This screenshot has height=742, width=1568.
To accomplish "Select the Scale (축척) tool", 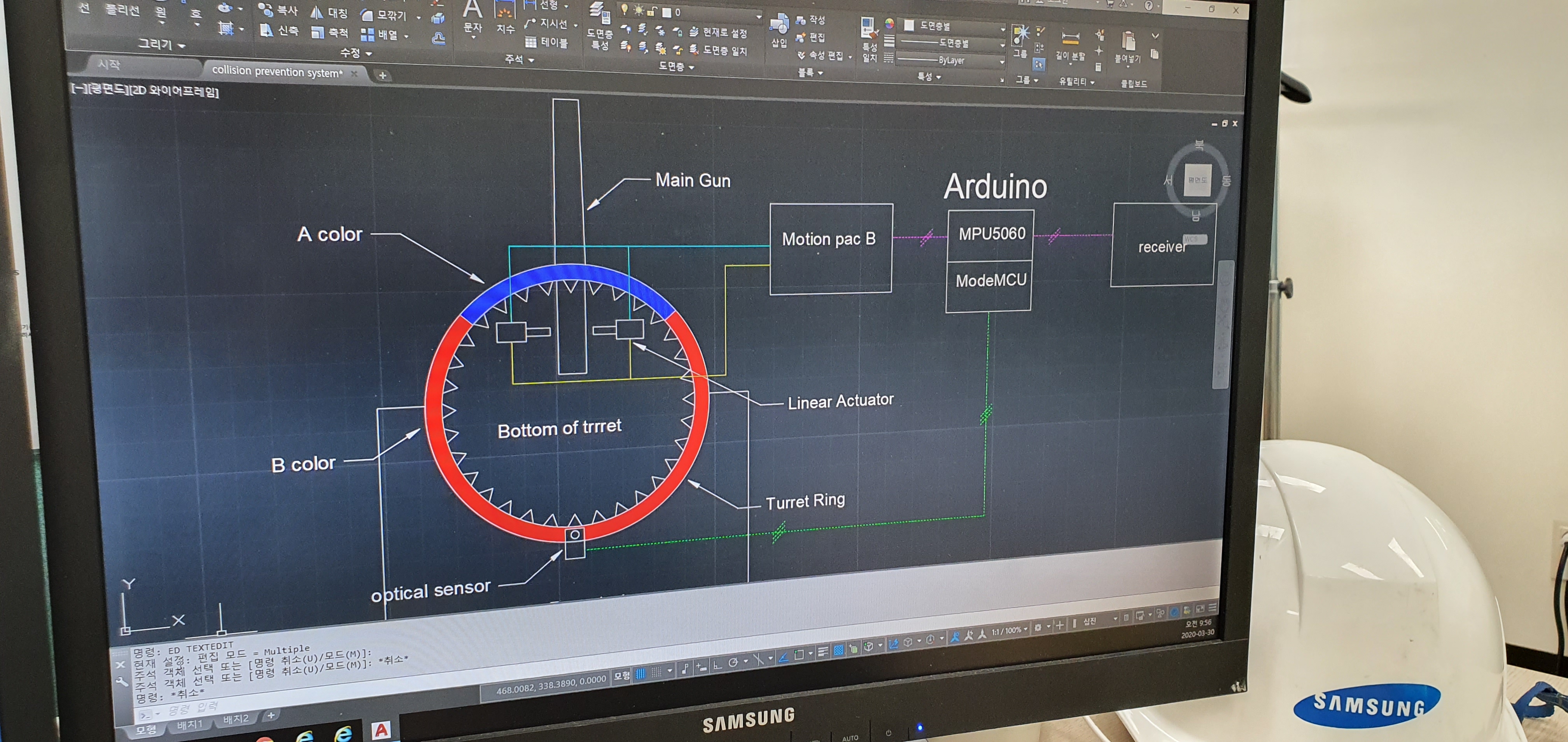I will (x=329, y=32).
